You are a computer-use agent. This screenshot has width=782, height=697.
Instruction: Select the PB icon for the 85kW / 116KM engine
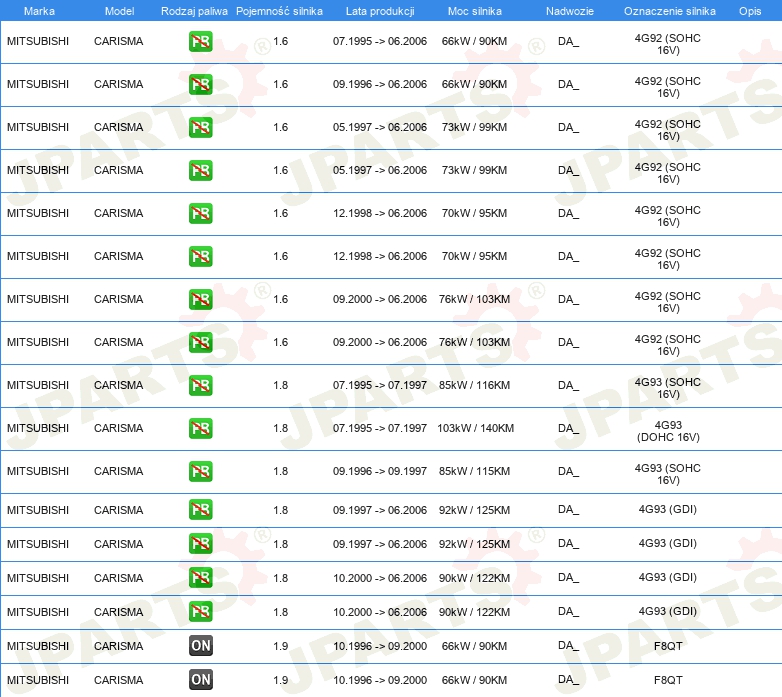click(200, 385)
